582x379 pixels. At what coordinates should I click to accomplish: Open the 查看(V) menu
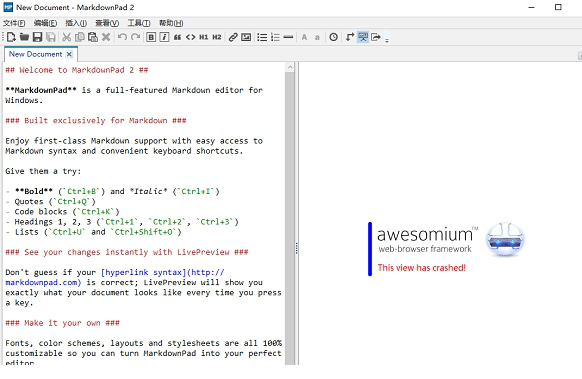(107, 23)
